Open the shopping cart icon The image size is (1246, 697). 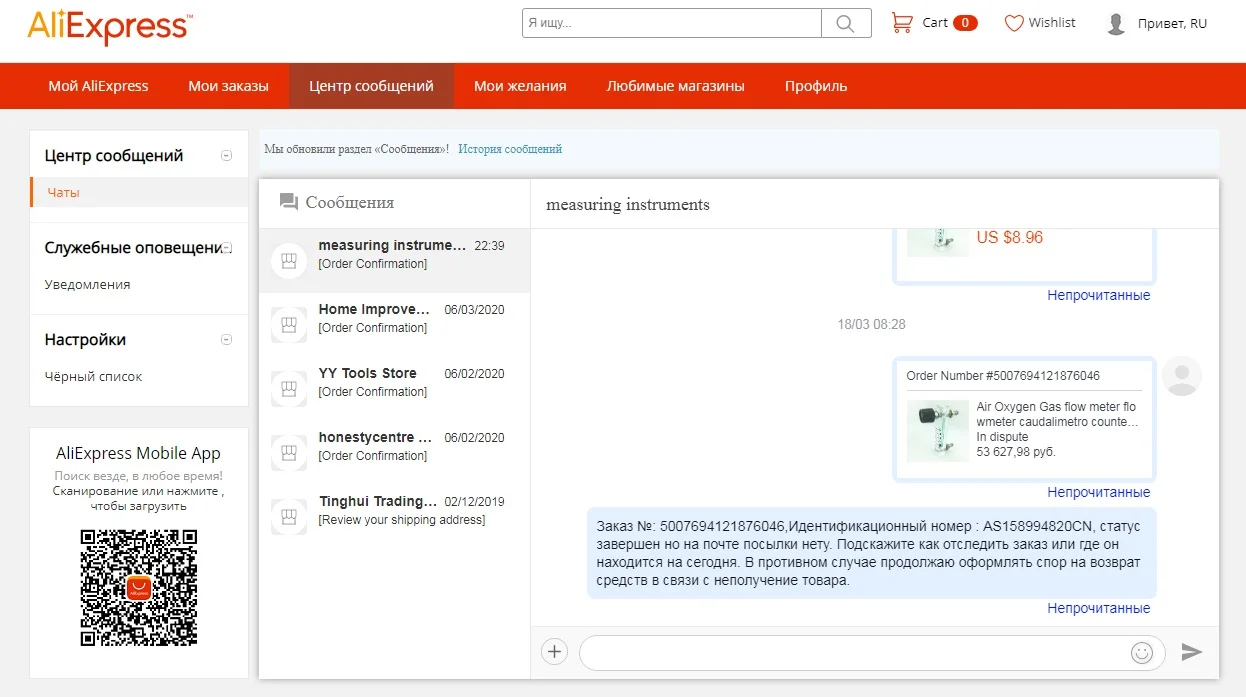(902, 22)
